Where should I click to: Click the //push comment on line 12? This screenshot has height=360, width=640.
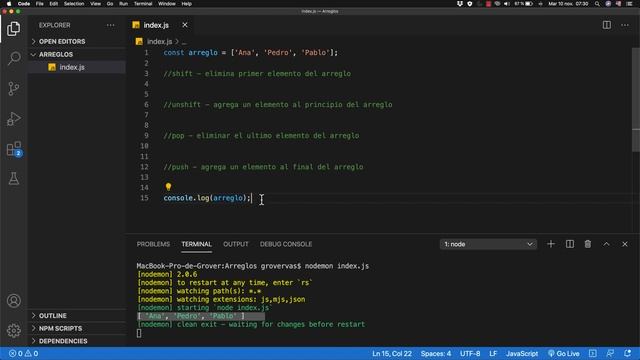[263, 167]
